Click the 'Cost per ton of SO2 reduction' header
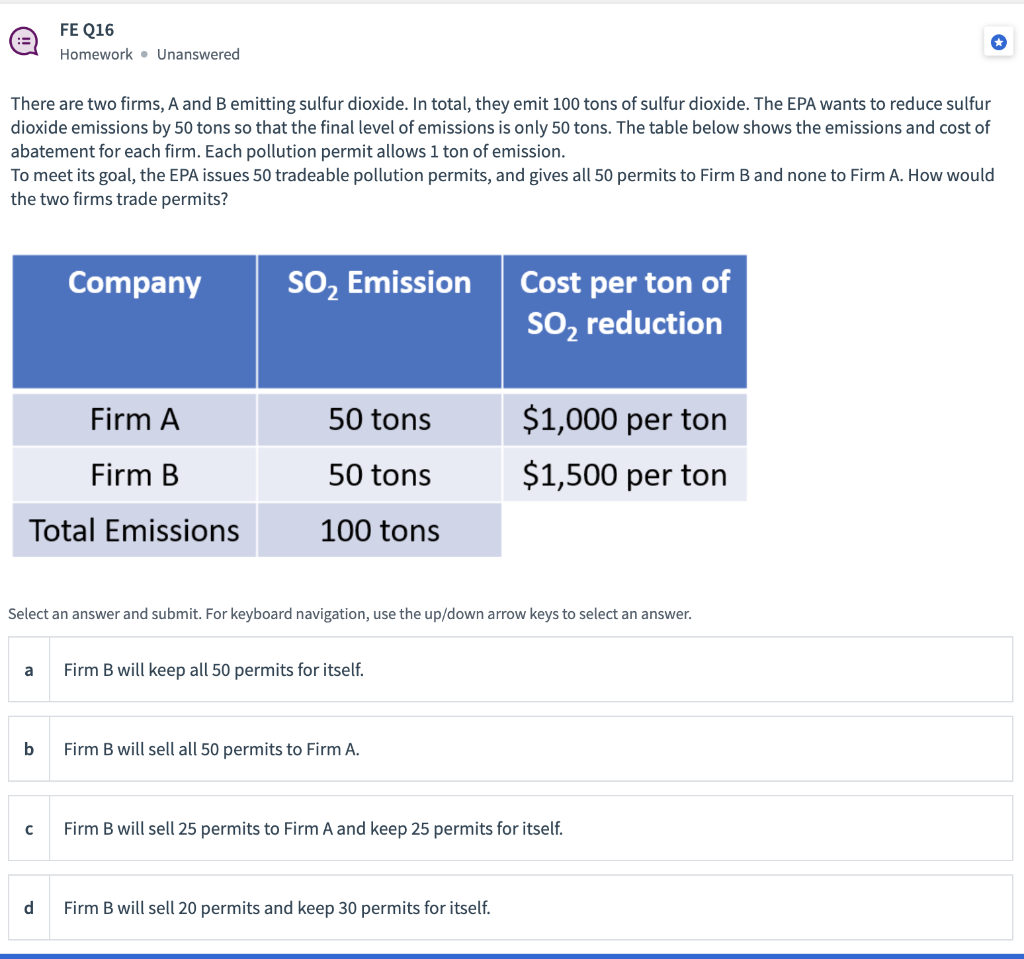The height and width of the screenshot is (959, 1024). [625, 322]
